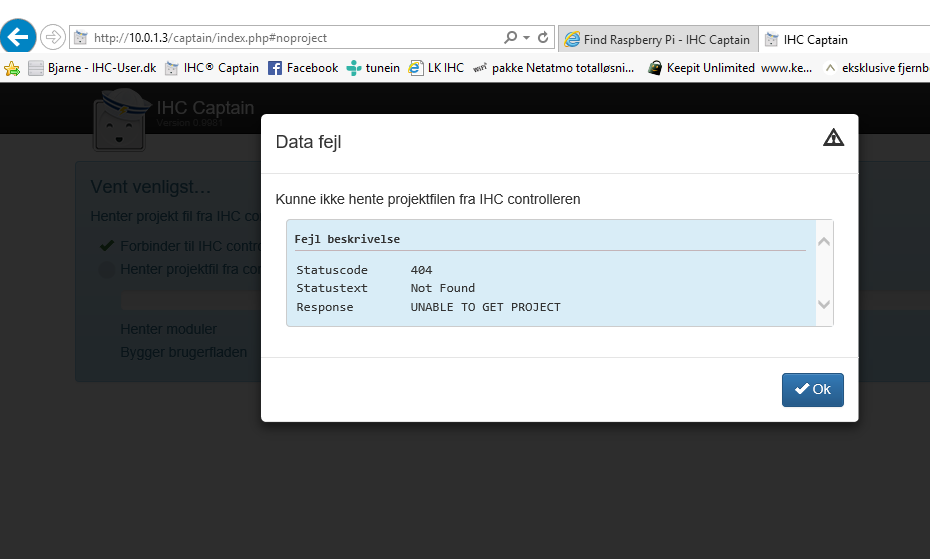Open the Facebook bookmark
Image resolution: width=930 pixels, height=559 pixels.
(x=303, y=68)
